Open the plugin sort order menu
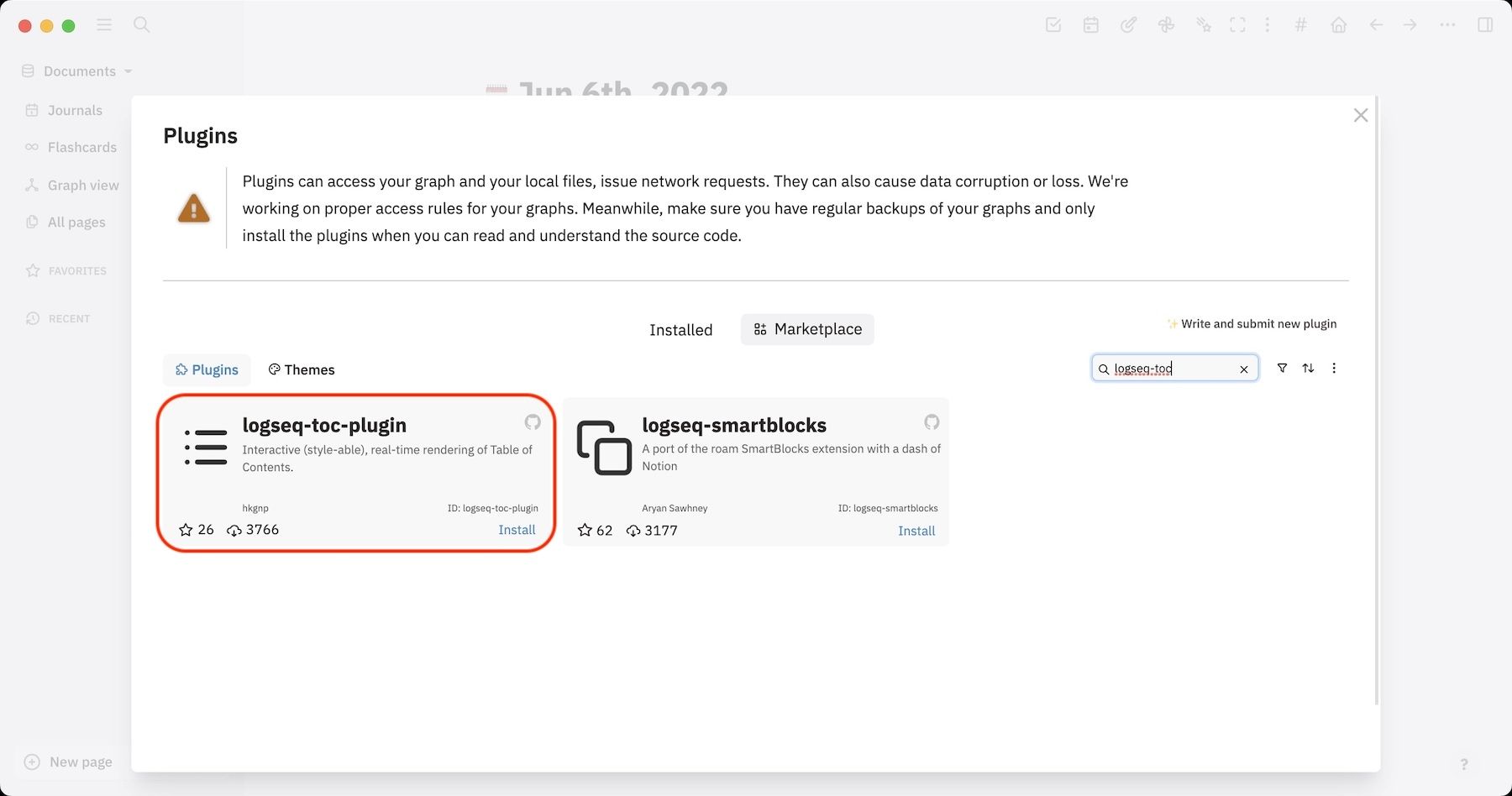 click(1308, 368)
